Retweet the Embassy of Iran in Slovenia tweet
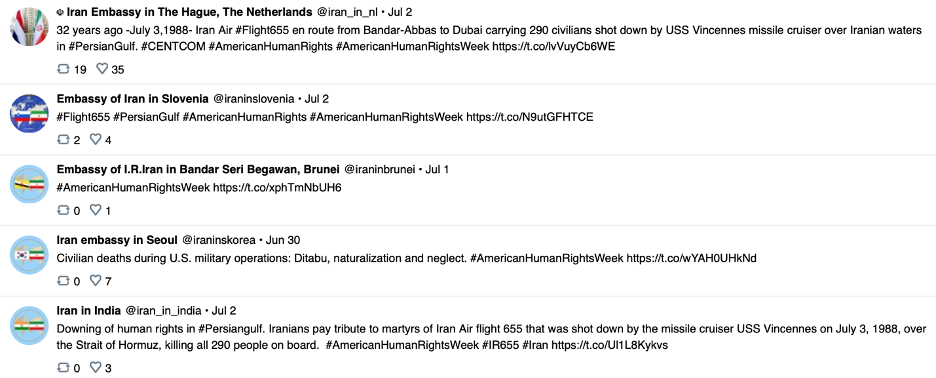The width and height of the screenshot is (936, 378). [63, 140]
